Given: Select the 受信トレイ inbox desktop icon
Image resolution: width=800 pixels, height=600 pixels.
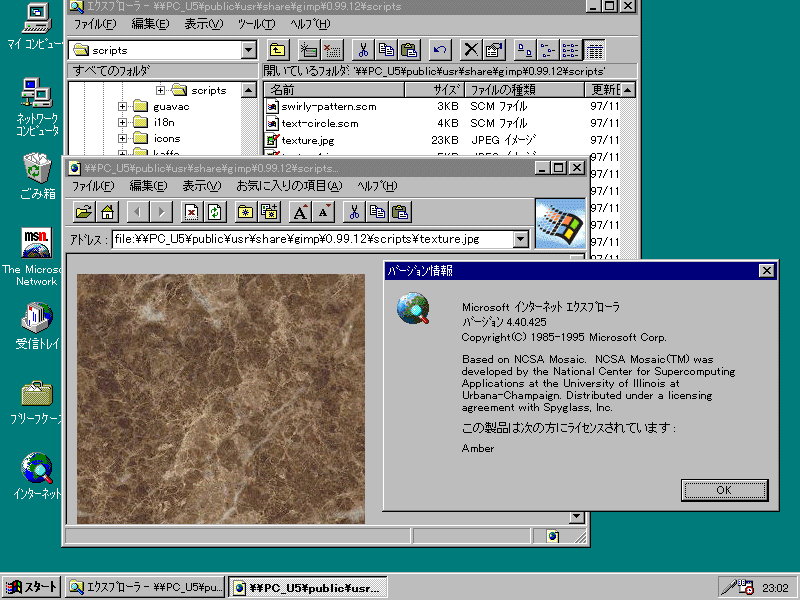Looking at the screenshot, I should (x=37, y=326).
